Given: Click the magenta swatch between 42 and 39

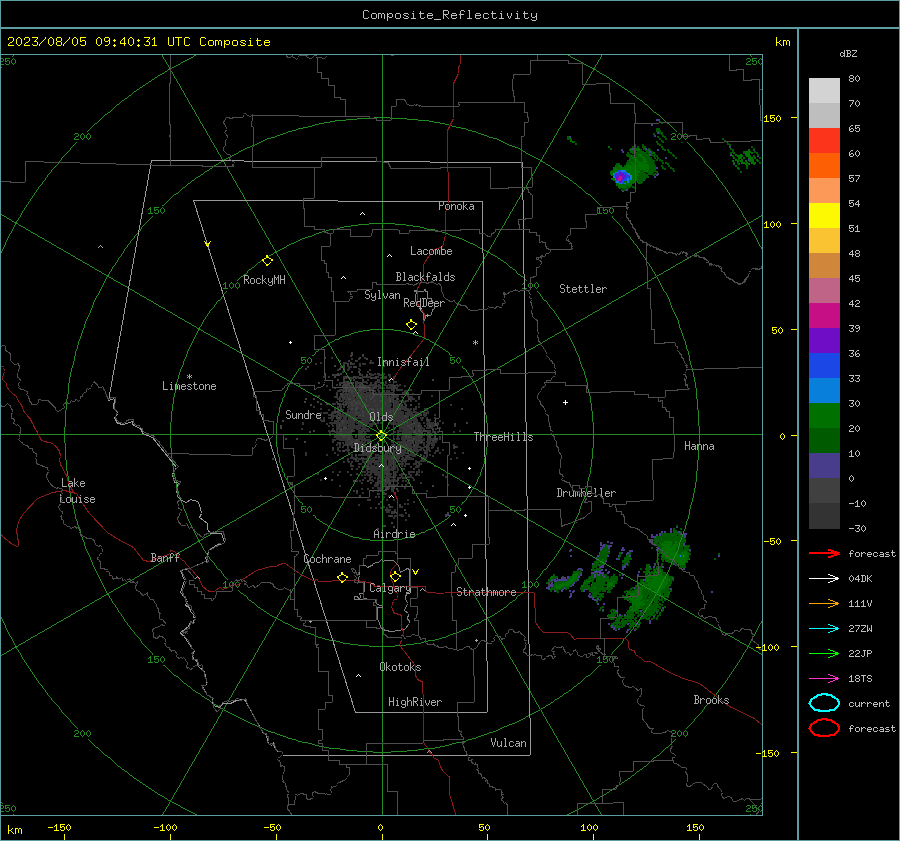Looking at the screenshot, I should [x=824, y=315].
